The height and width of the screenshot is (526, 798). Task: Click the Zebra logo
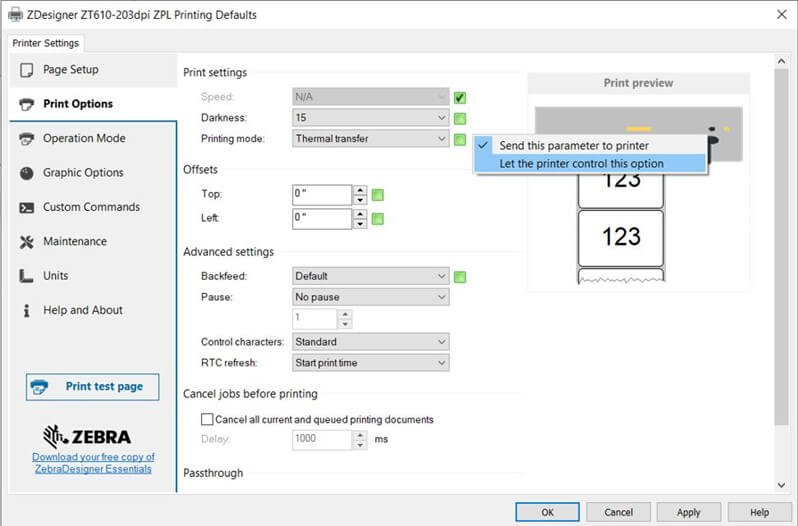point(87,436)
